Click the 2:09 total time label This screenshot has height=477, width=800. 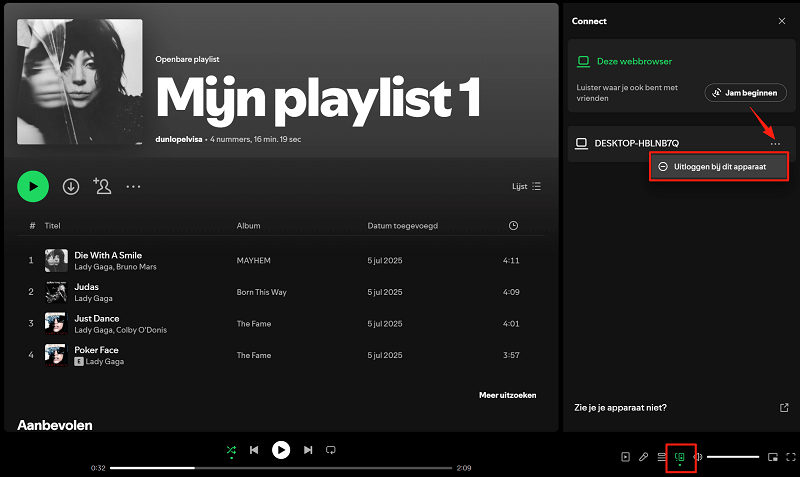pos(464,468)
